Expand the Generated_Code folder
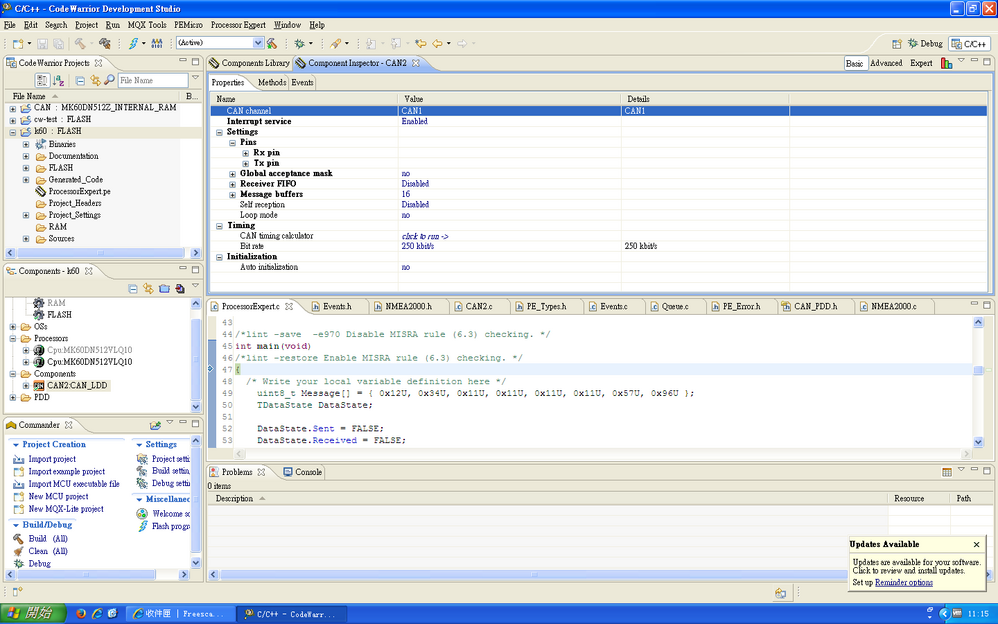Image resolution: width=998 pixels, height=624 pixels. pos(26,180)
